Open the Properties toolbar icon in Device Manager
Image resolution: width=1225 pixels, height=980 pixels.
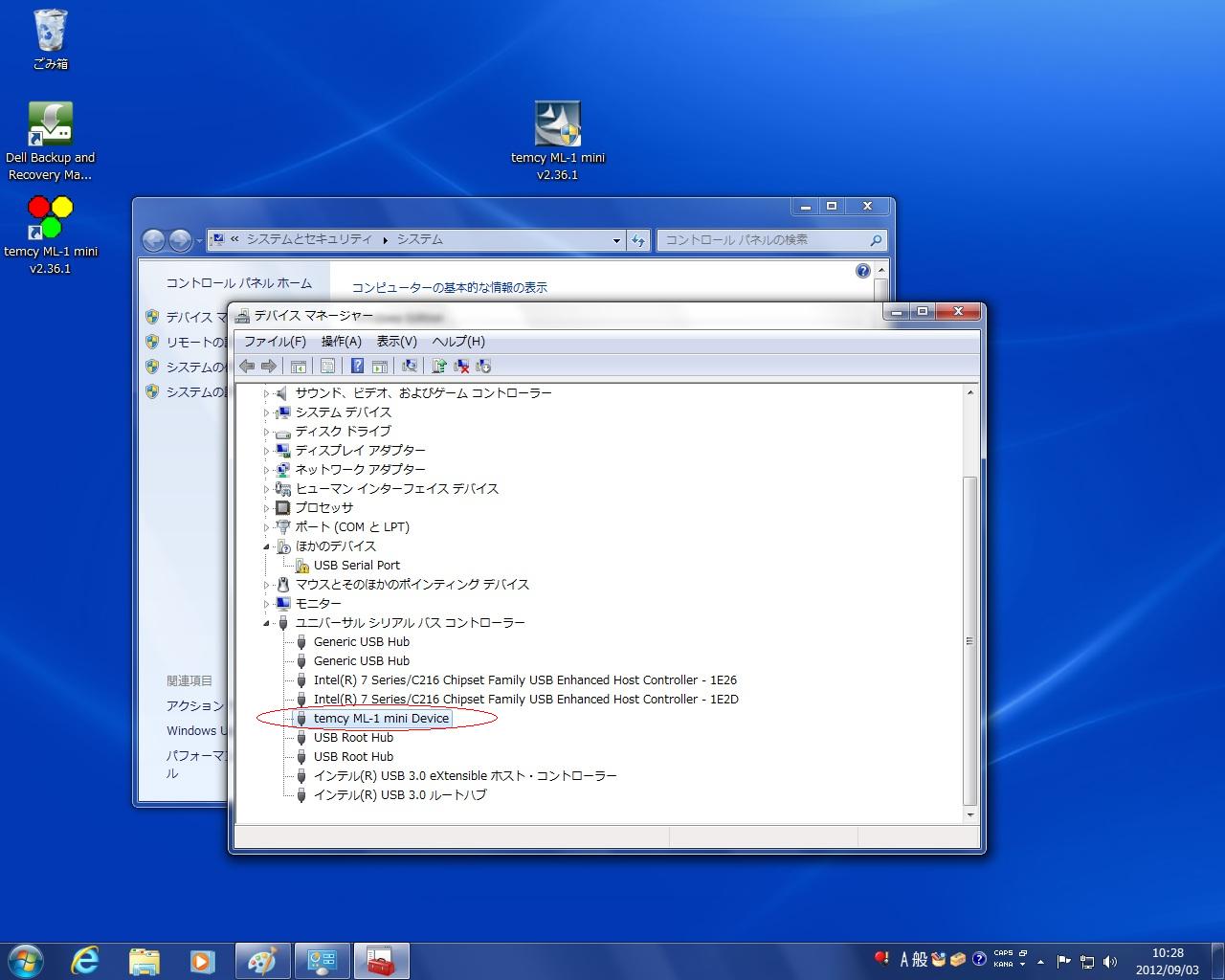(x=327, y=366)
